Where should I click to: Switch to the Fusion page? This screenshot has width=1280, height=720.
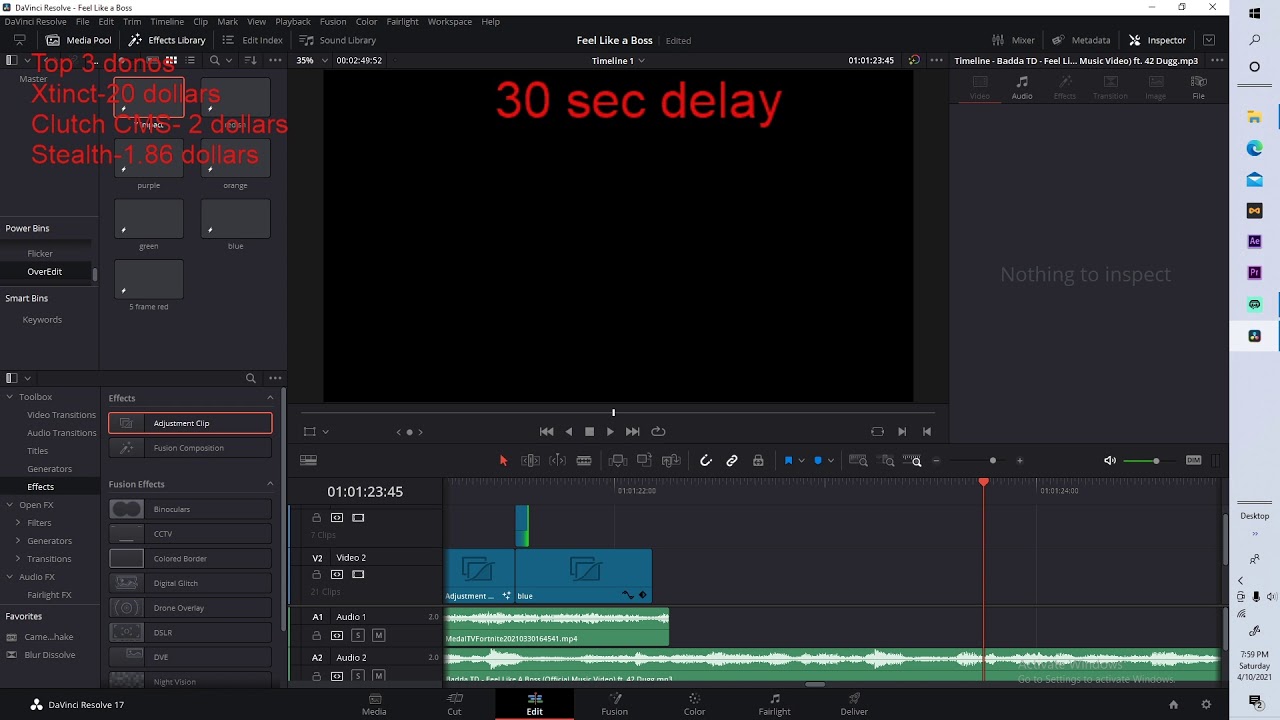[614, 704]
